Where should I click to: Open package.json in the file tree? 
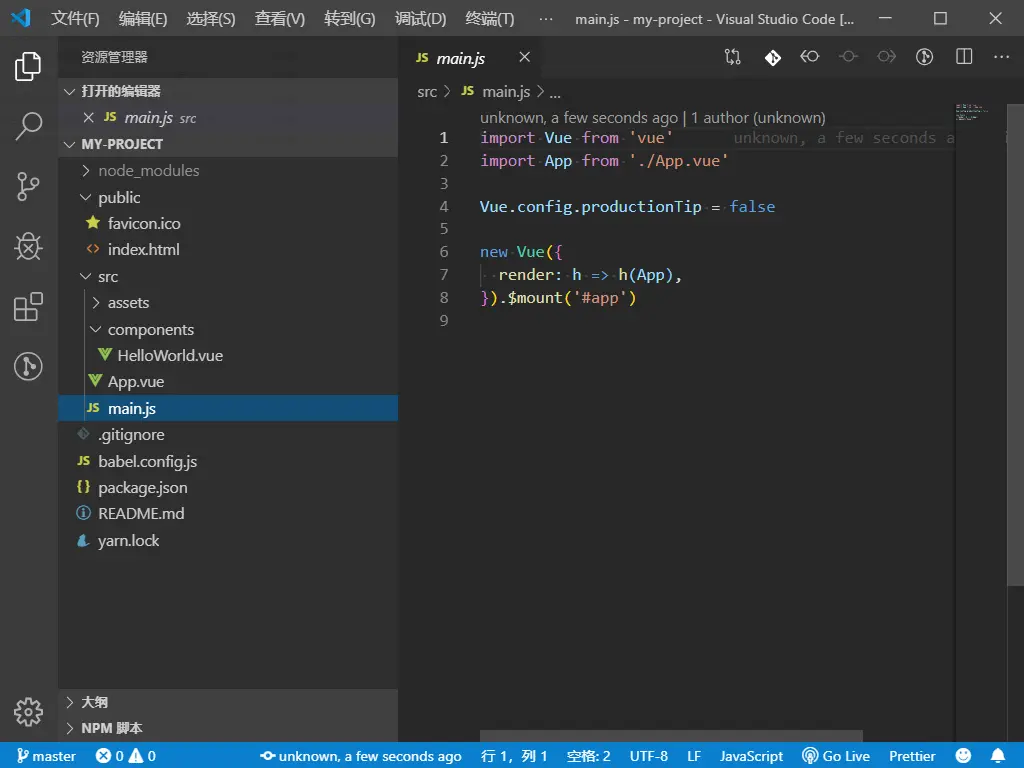[x=228, y=487]
